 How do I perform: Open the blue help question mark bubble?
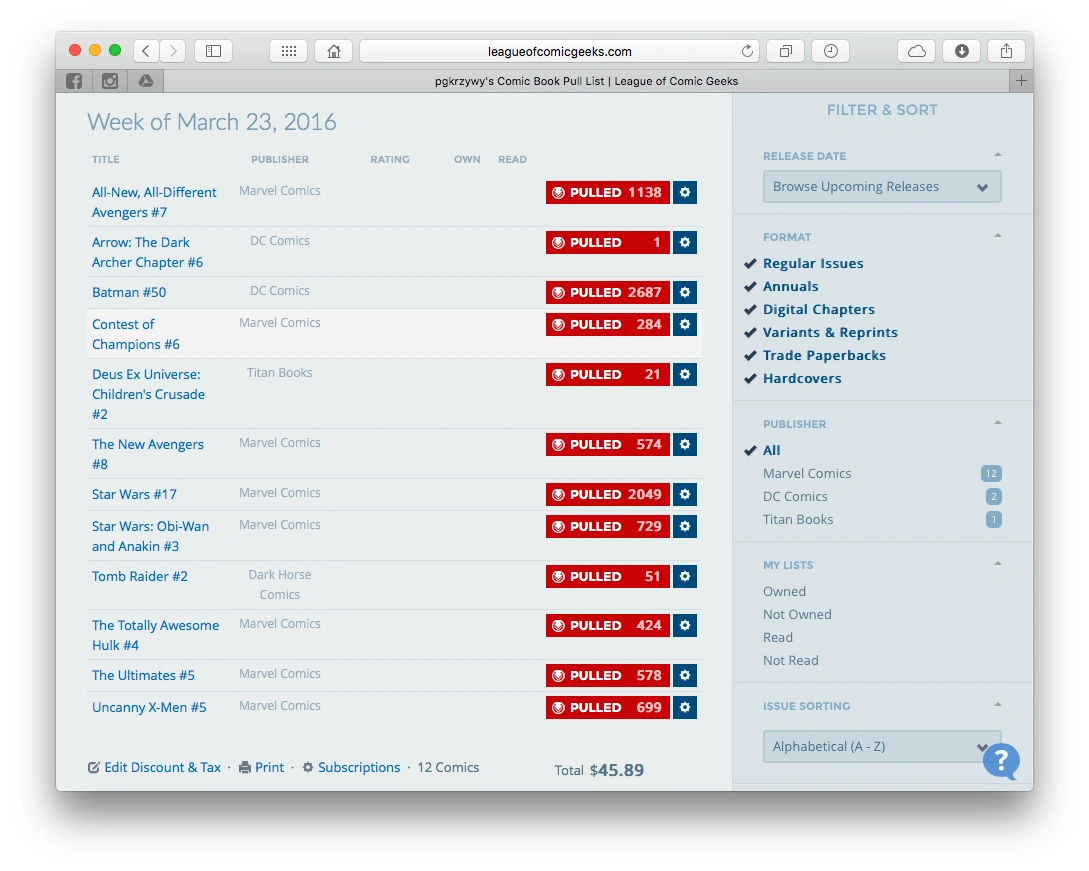coord(1001,761)
